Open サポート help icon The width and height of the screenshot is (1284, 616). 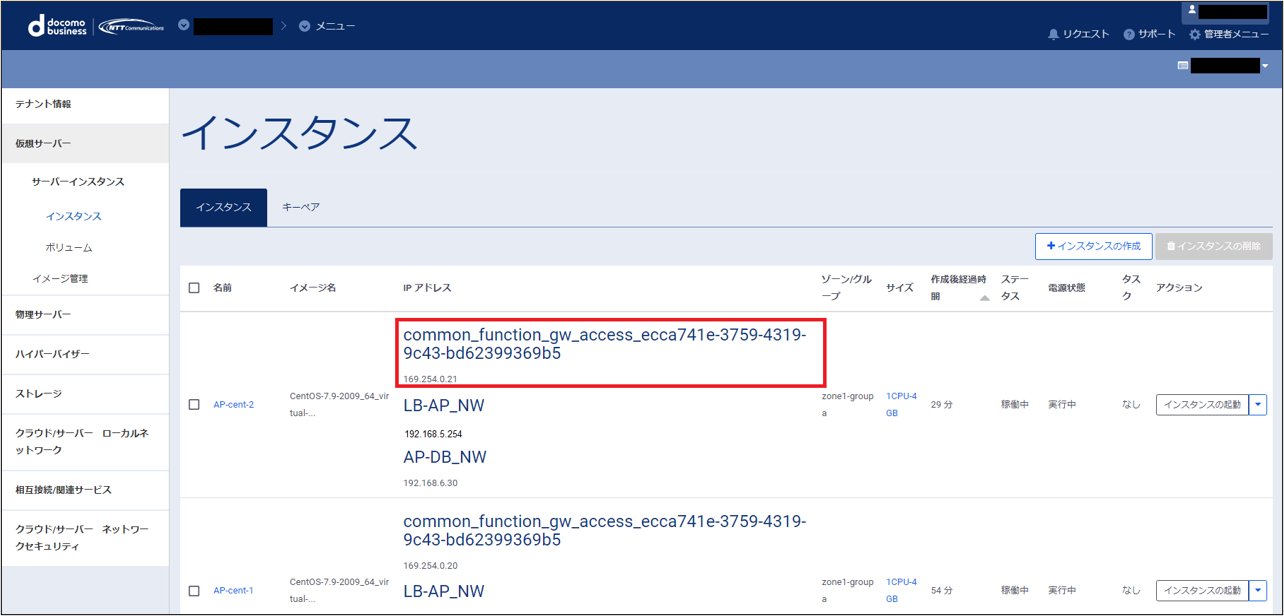click(x=1129, y=34)
